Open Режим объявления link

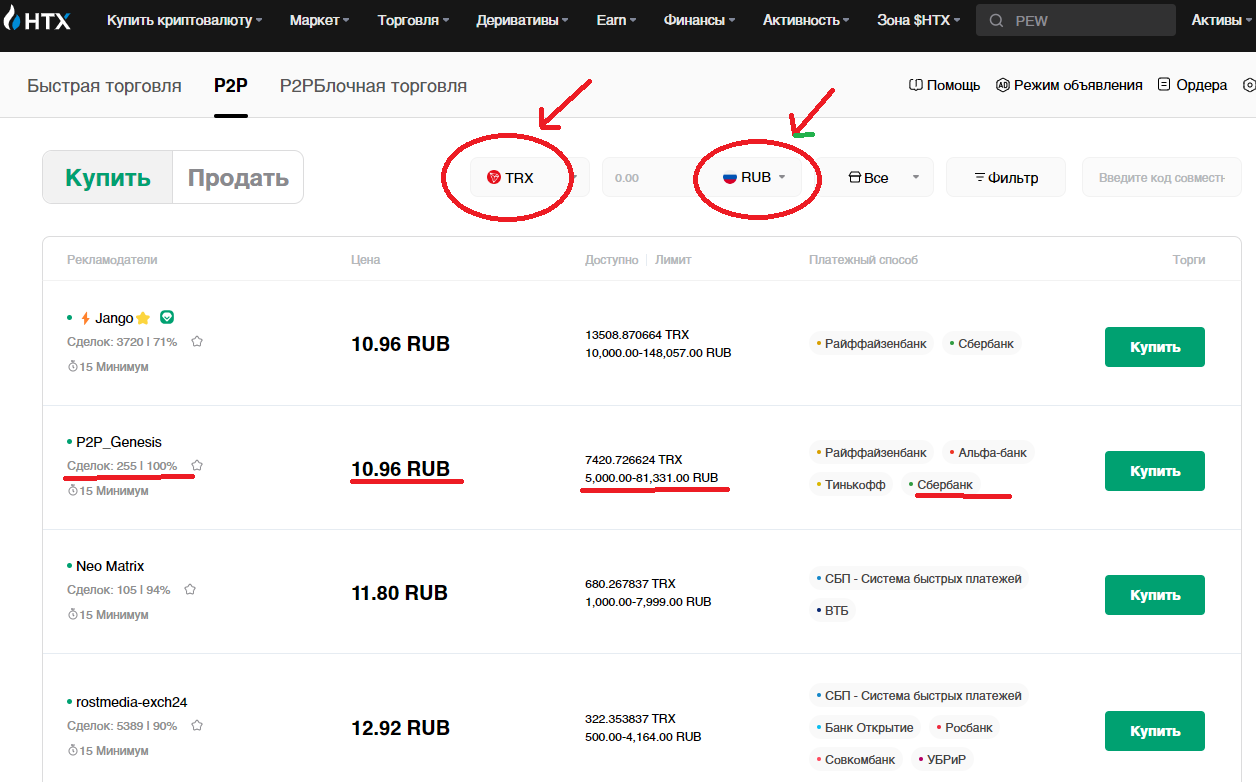1069,85
